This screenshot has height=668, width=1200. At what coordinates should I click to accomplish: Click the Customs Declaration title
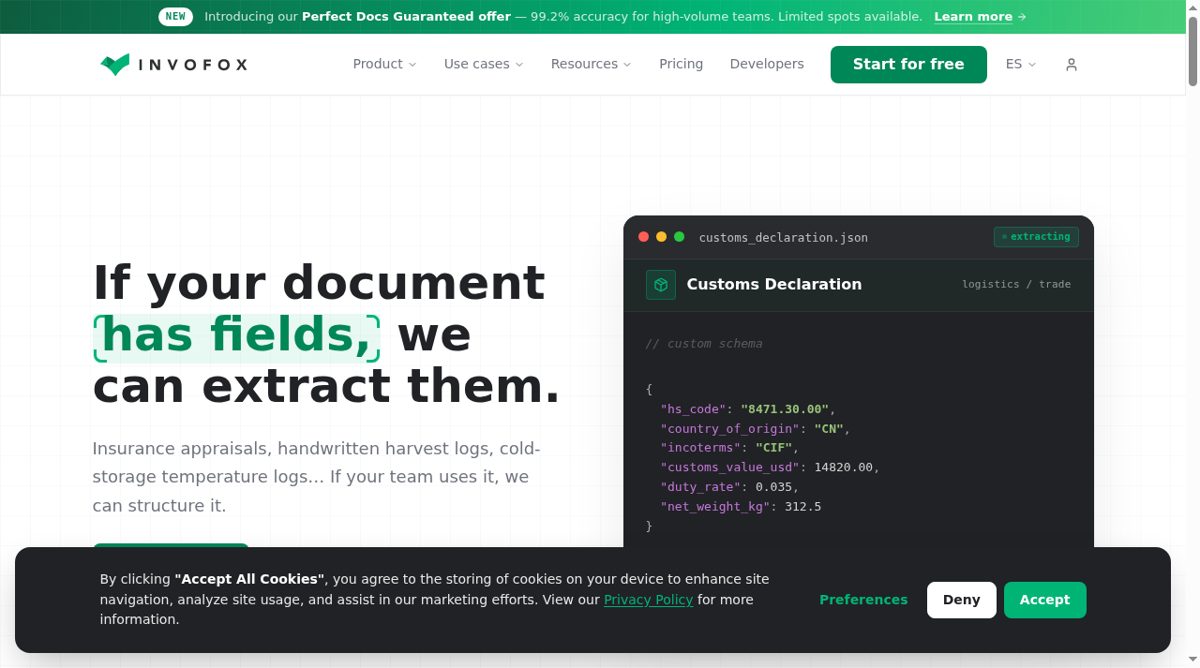pyautogui.click(x=774, y=284)
